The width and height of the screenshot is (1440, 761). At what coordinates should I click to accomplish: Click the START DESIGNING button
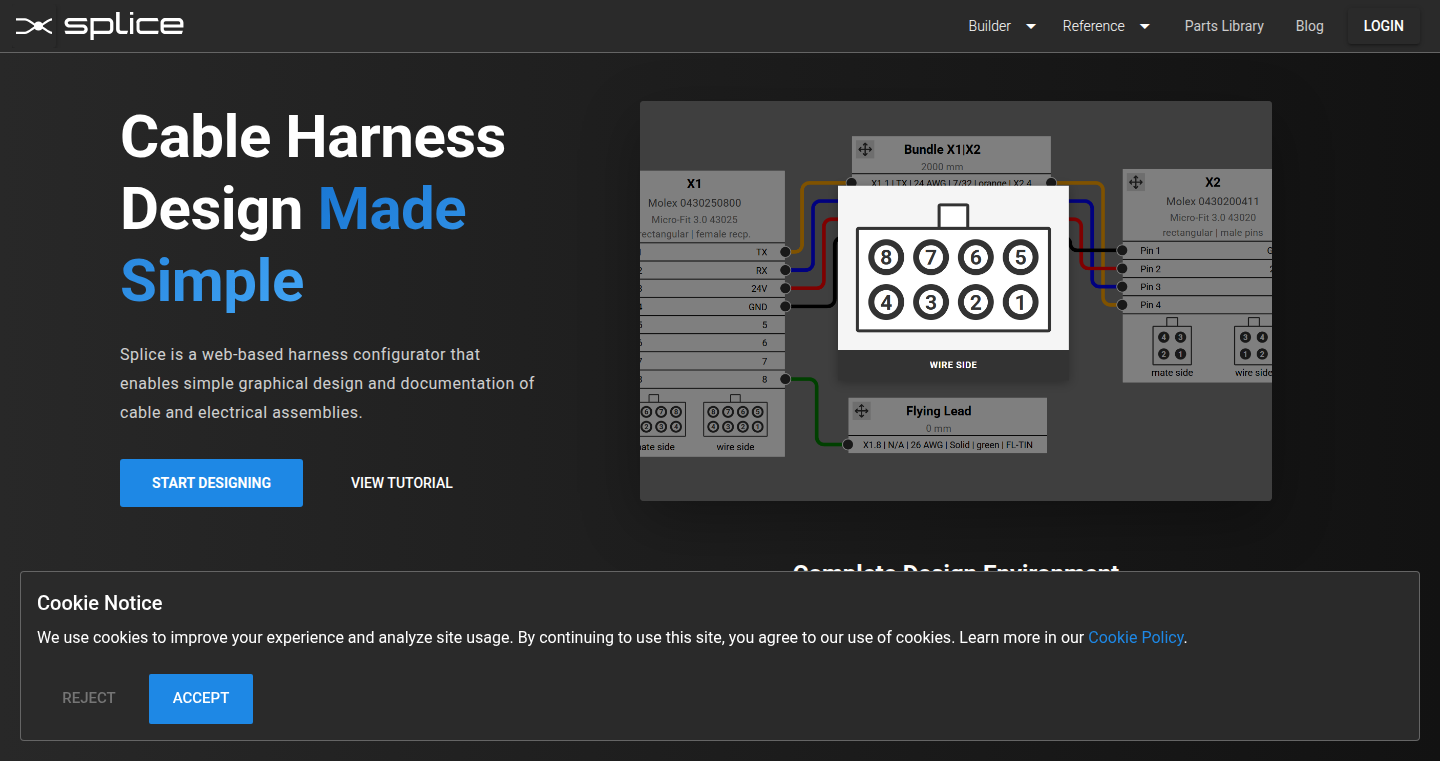211,483
